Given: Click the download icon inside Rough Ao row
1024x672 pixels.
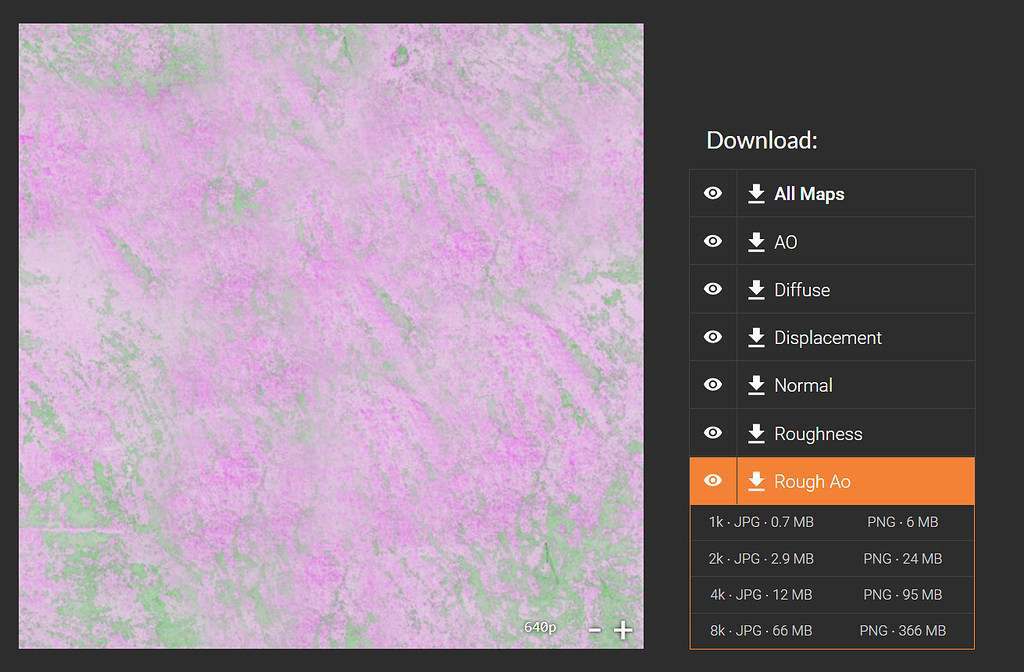Looking at the screenshot, I should [756, 481].
